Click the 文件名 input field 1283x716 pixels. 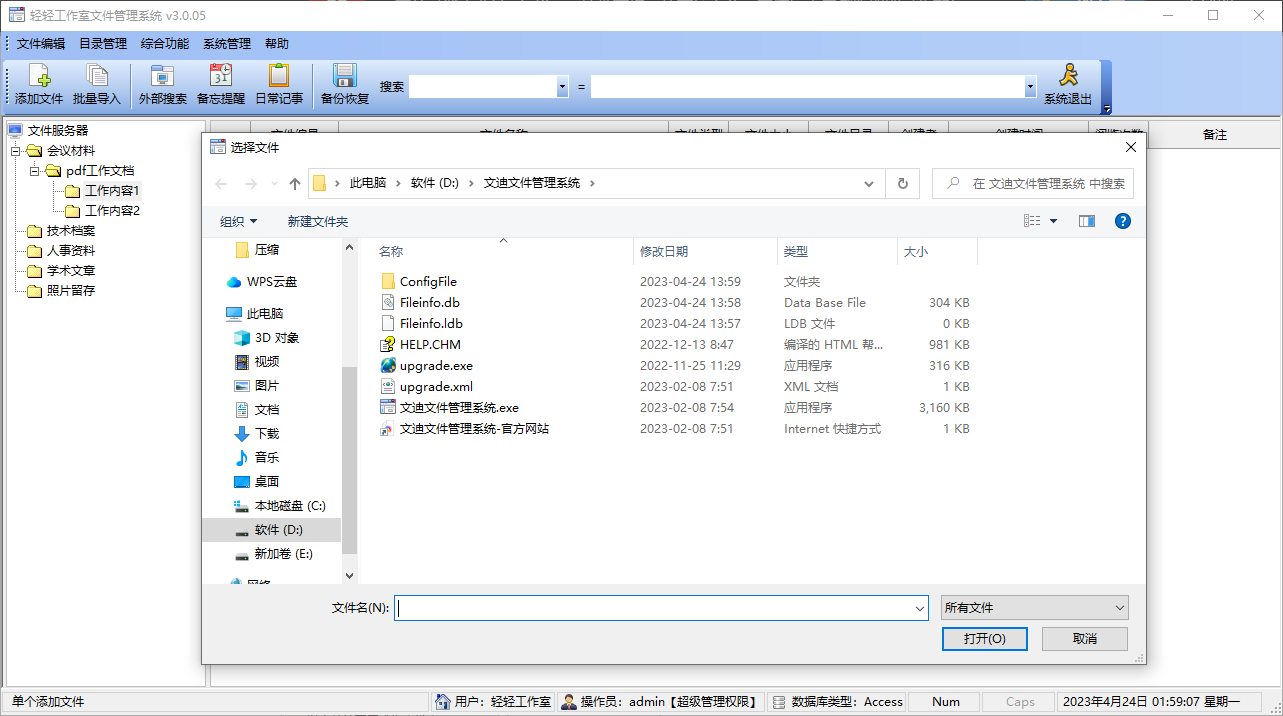(661, 608)
